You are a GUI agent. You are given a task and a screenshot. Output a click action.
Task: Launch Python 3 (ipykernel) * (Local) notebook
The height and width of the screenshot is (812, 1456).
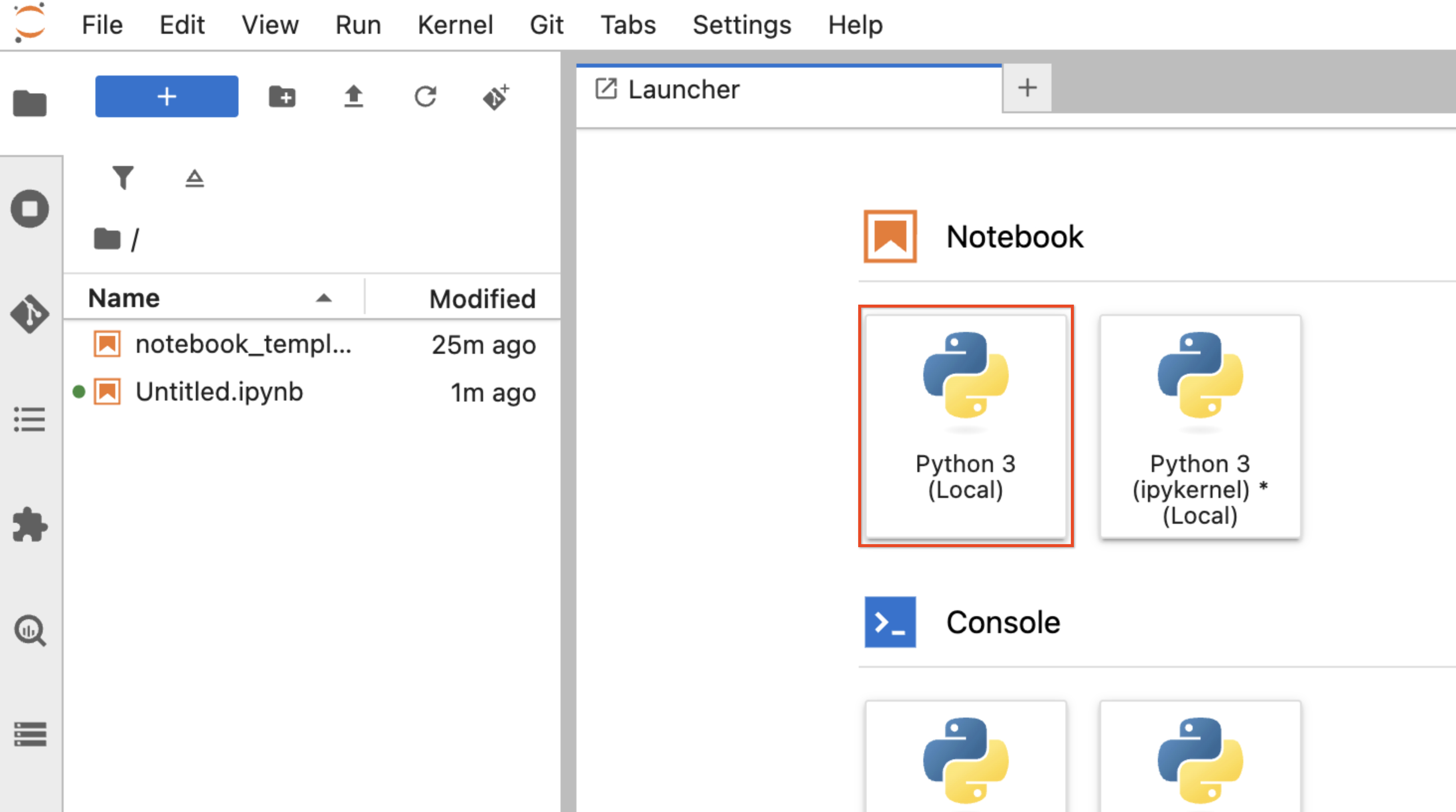tap(1201, 426)
